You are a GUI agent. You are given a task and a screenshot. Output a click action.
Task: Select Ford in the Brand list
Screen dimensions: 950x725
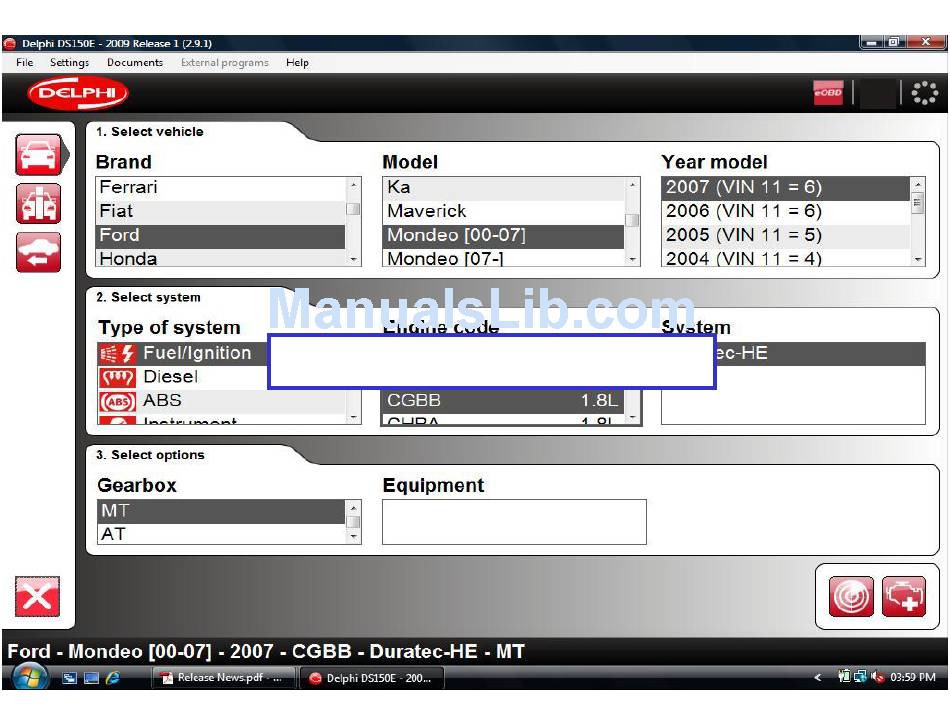pos(221,236)
